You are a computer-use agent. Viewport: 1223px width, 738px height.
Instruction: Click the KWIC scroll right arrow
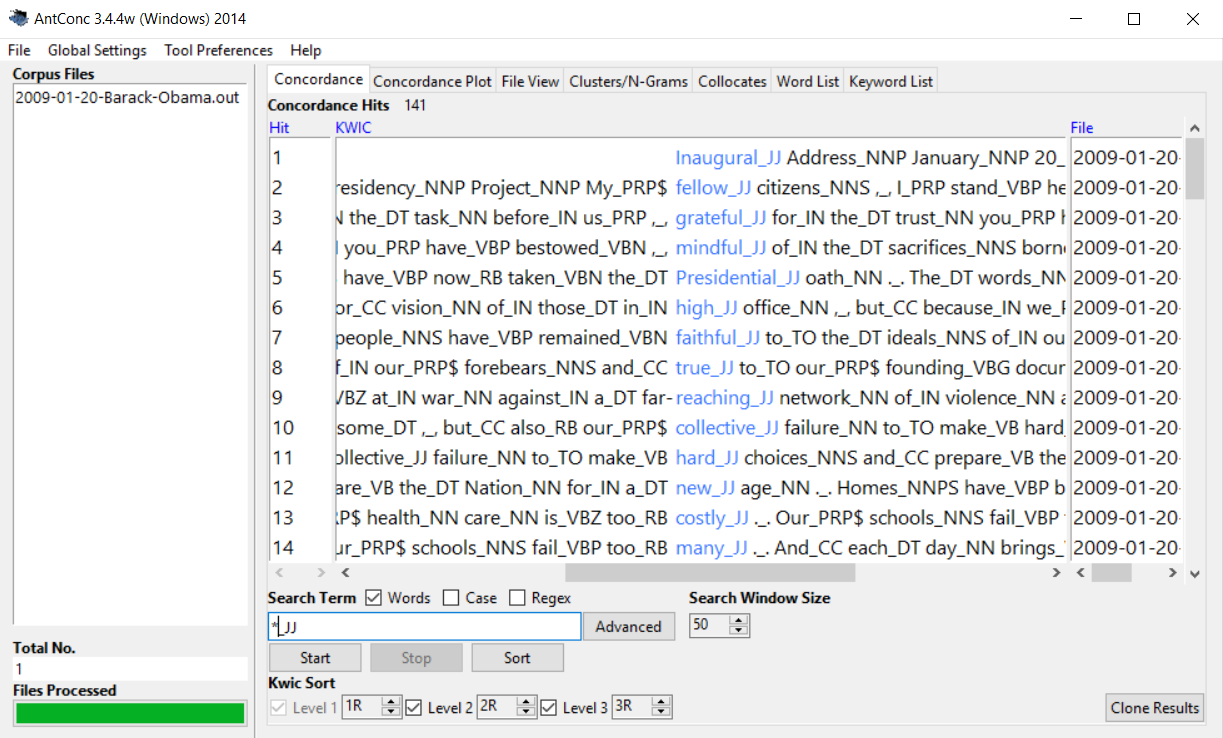[x=1057, y=573]
